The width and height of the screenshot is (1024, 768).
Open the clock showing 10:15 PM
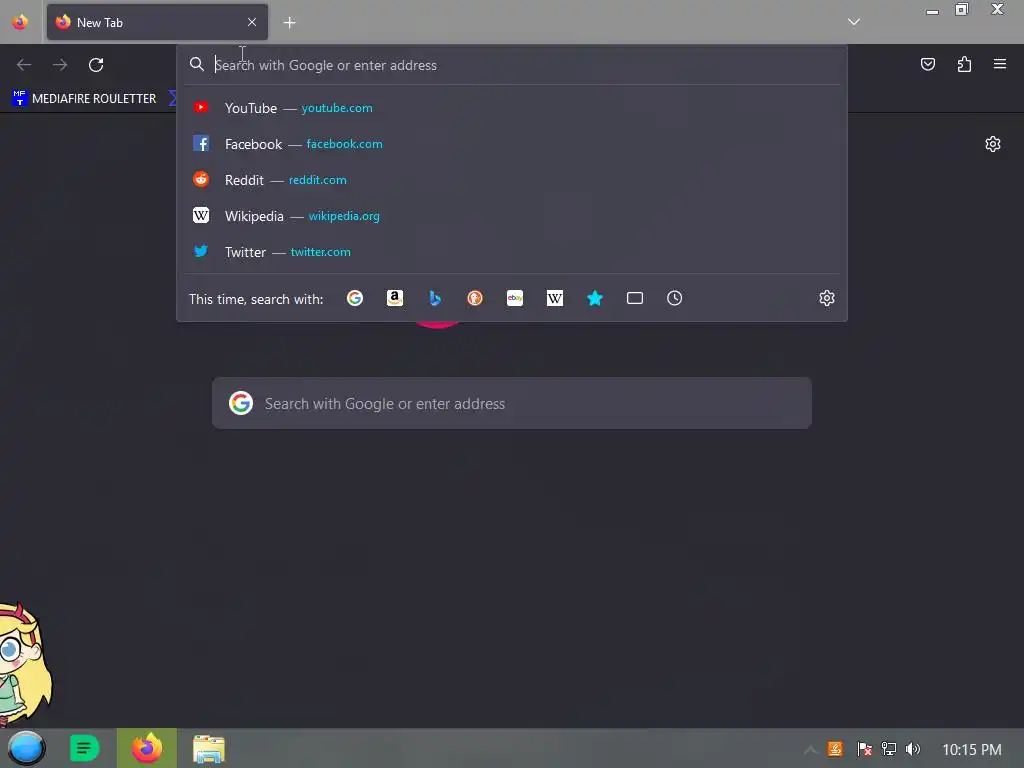tap(972, 750)
